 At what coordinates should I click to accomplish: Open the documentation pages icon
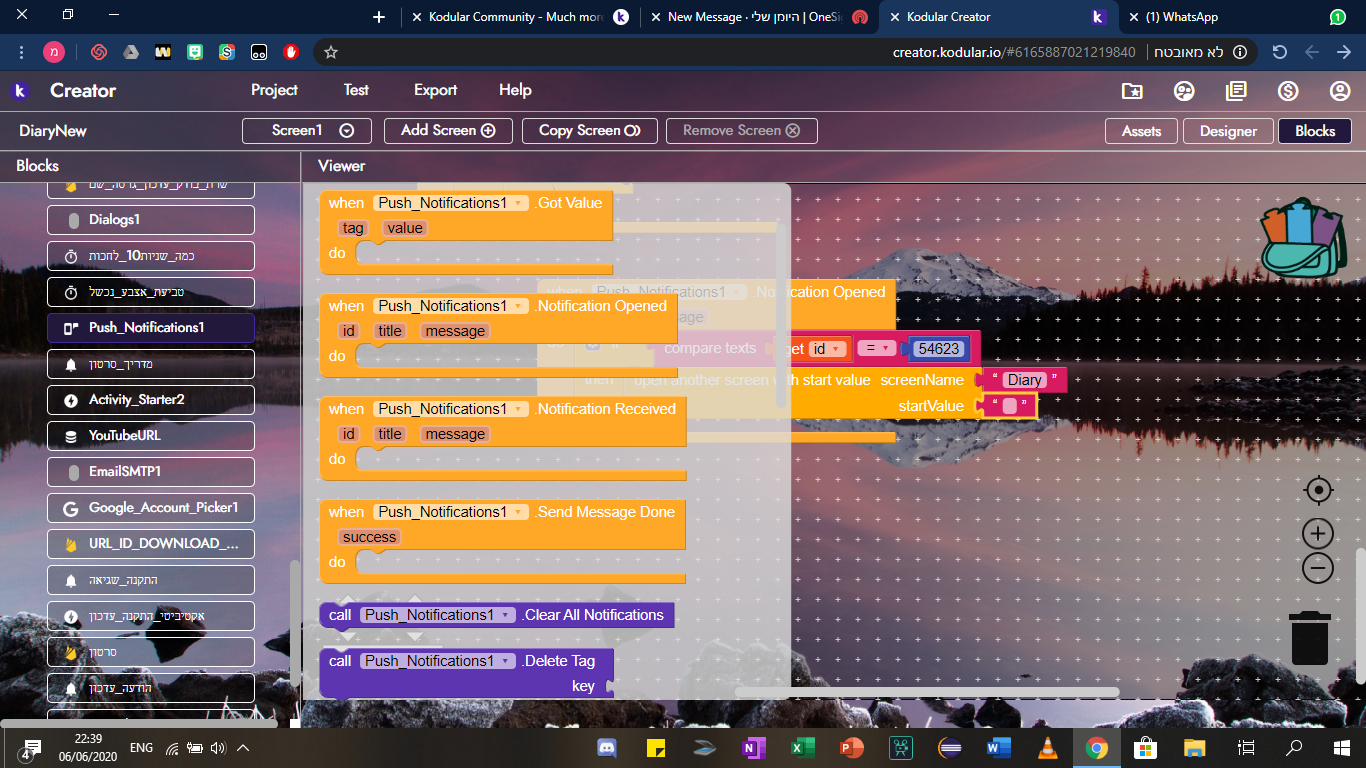pos(1236,90)
